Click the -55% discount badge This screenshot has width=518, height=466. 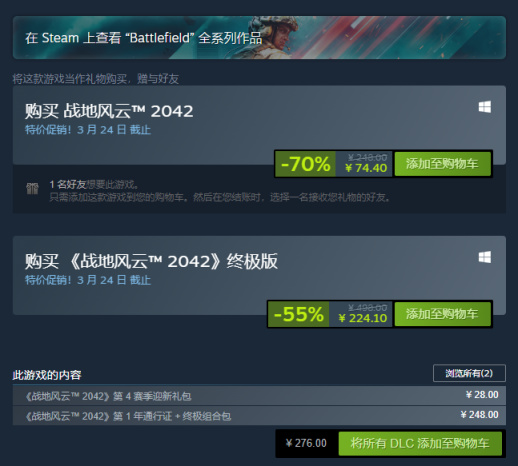[298, 314]
